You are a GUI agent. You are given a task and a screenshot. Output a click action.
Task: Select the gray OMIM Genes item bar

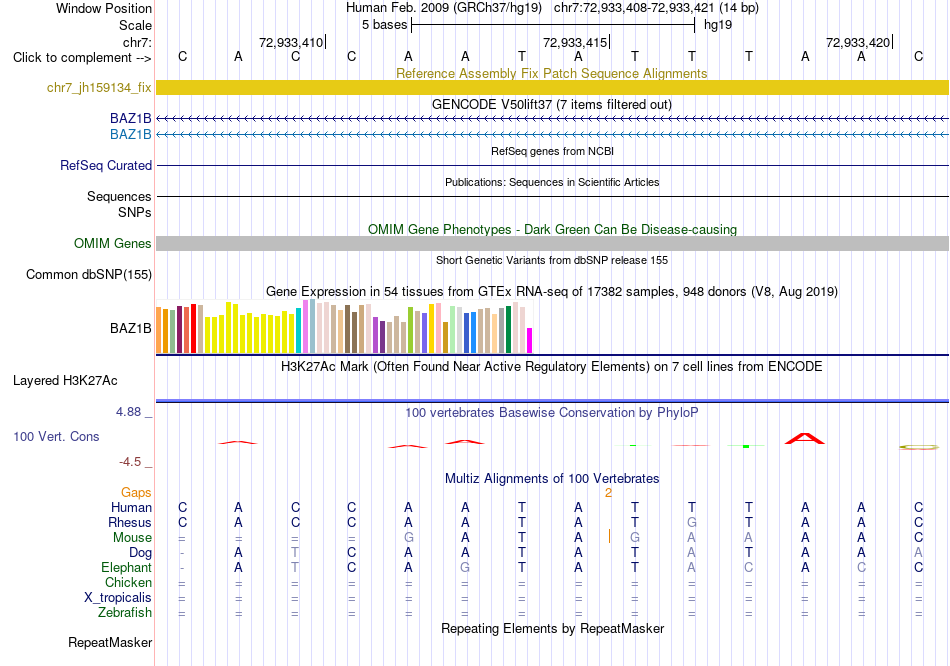coord(552,243)
